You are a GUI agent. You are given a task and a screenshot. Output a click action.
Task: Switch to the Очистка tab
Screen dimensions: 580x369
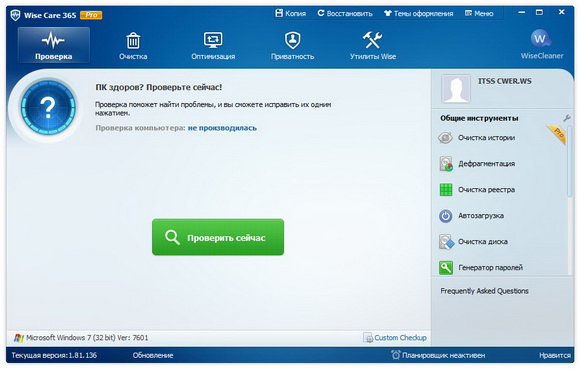(x=133, y=45)
